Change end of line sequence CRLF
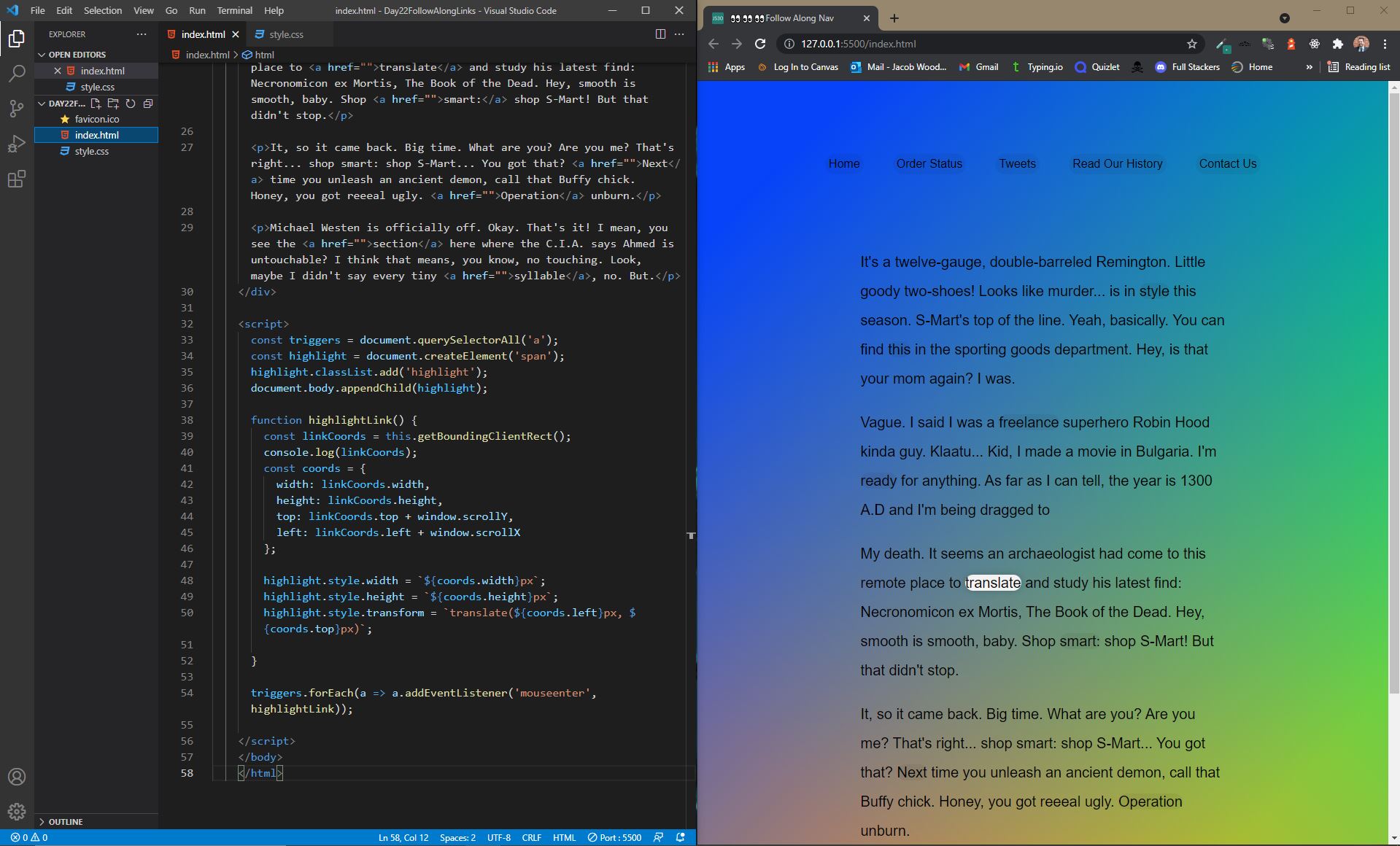 [x=531, y=837]
